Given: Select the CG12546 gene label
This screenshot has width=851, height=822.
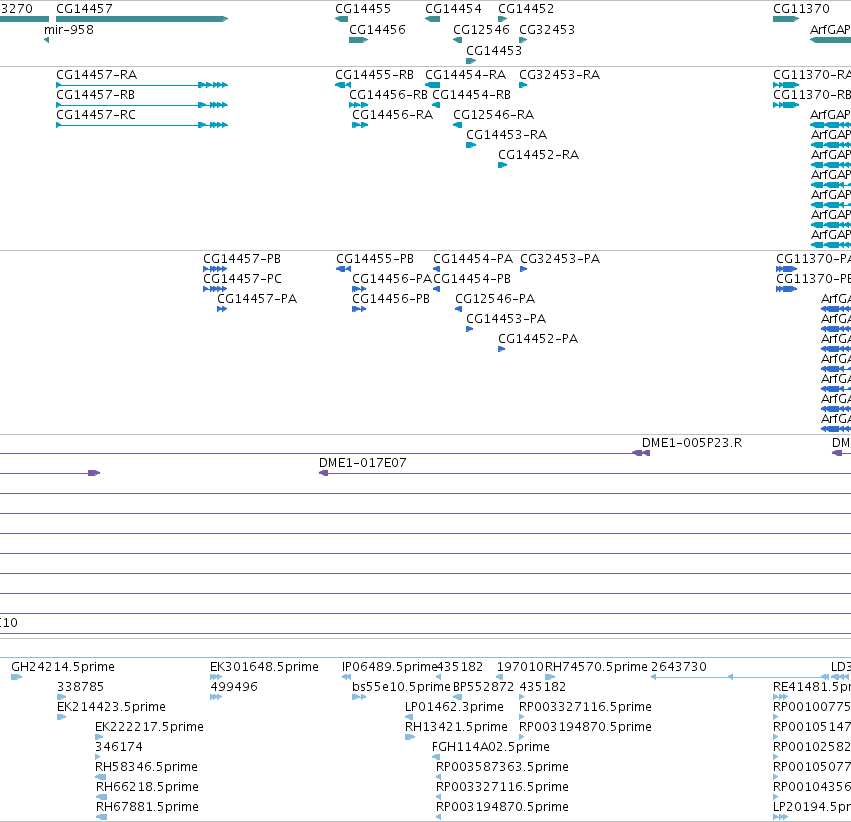Looking at the screenshot, I should [x=481, y=29].
